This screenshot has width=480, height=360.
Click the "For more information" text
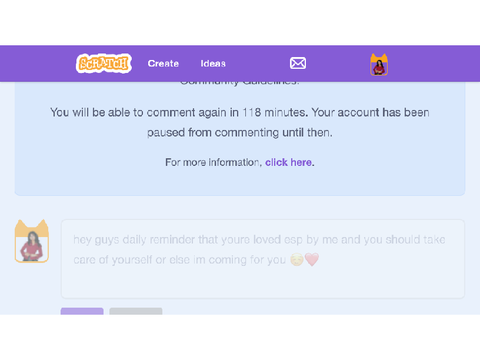tap(213, 162)
